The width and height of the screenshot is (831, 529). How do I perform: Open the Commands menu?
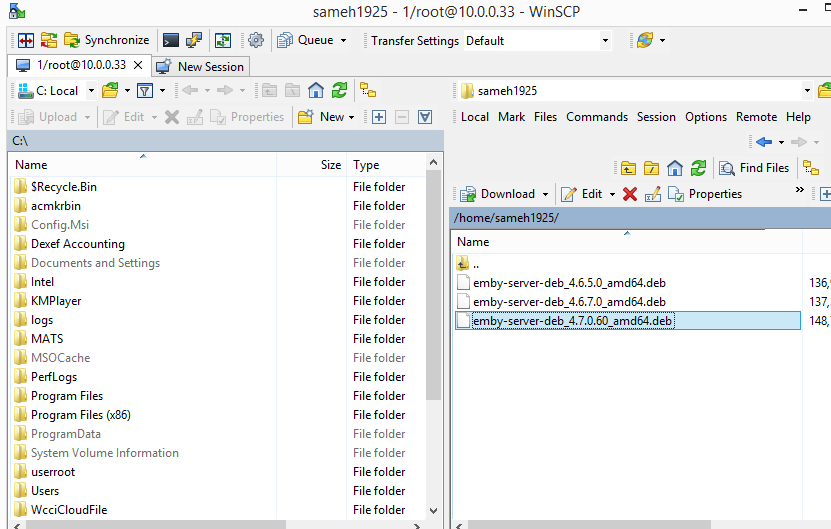(597, 117)
